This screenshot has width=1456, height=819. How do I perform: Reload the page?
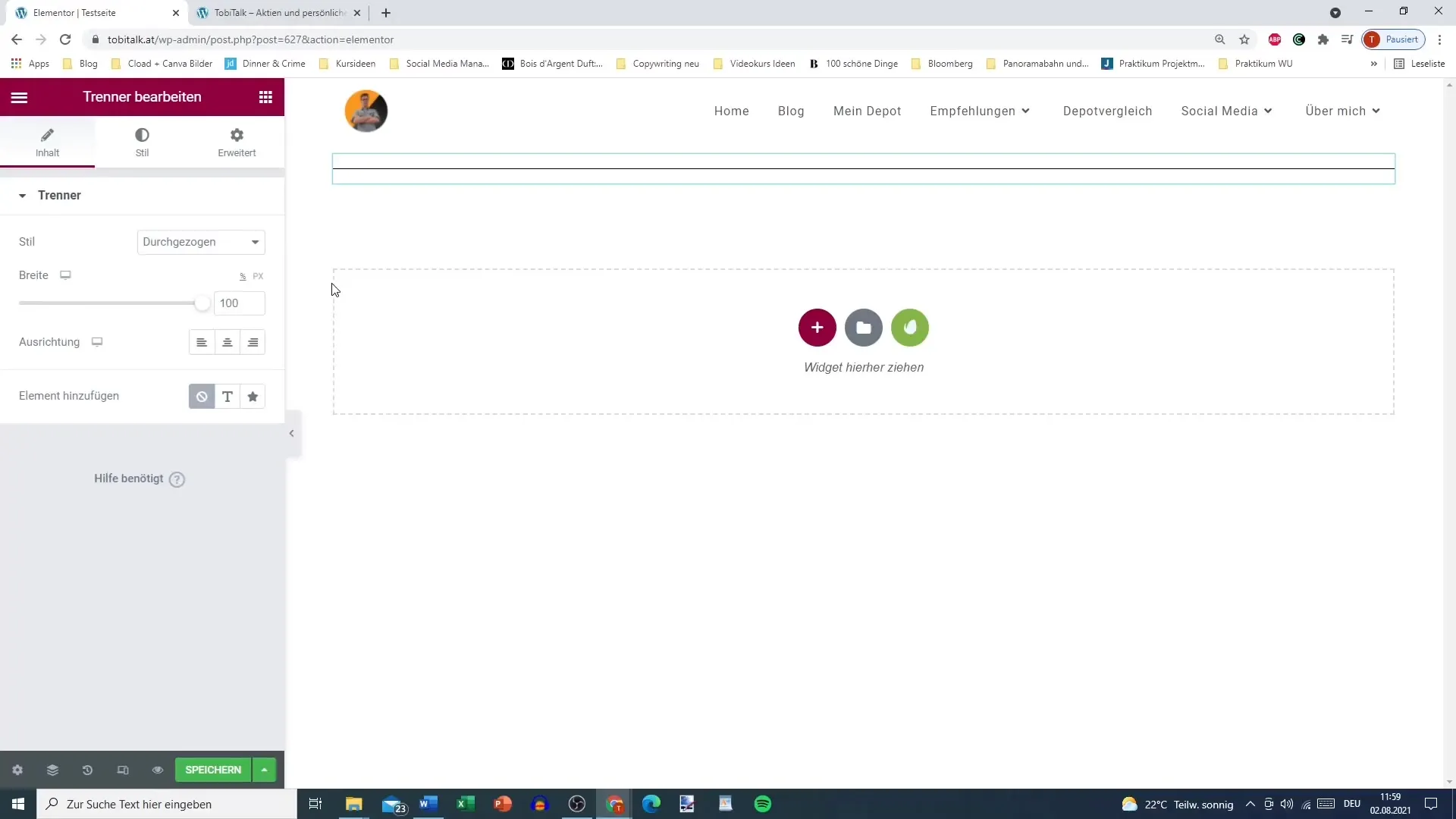click(65, 39)
